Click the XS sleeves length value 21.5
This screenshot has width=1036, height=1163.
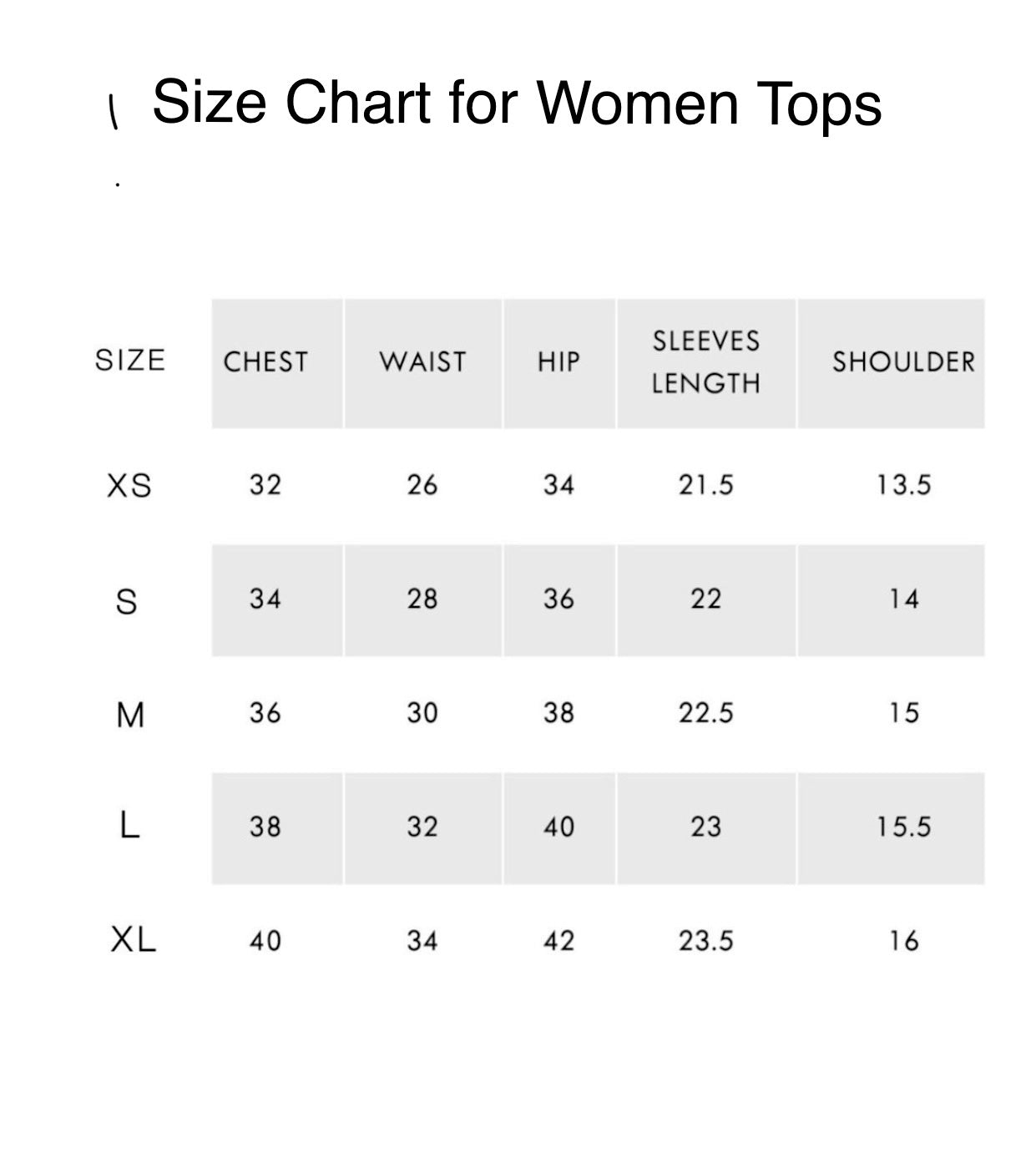[705, 485]
